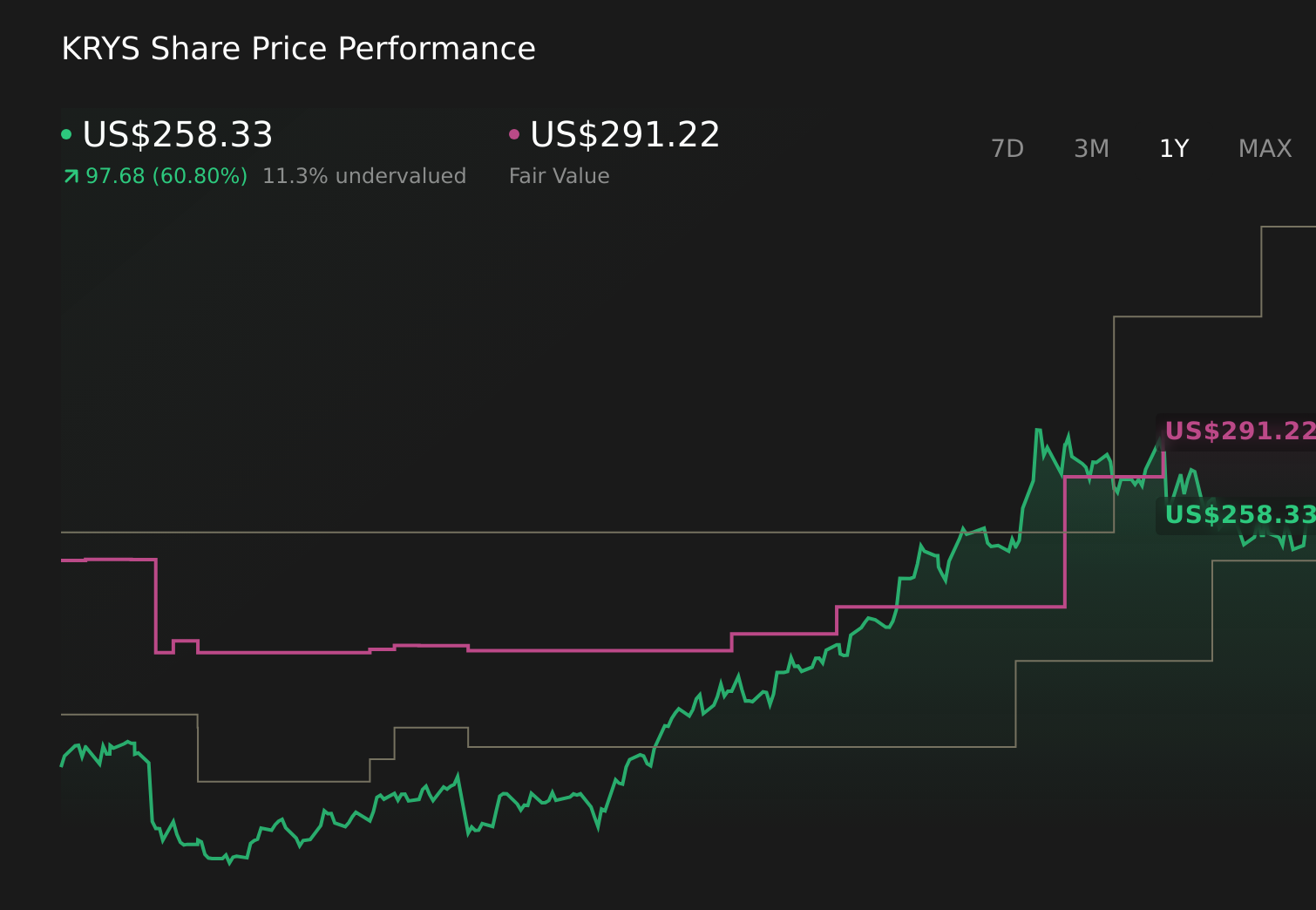Click the chart peak near US$291 level
The image size is (1316, 910).
point(1037,429)
